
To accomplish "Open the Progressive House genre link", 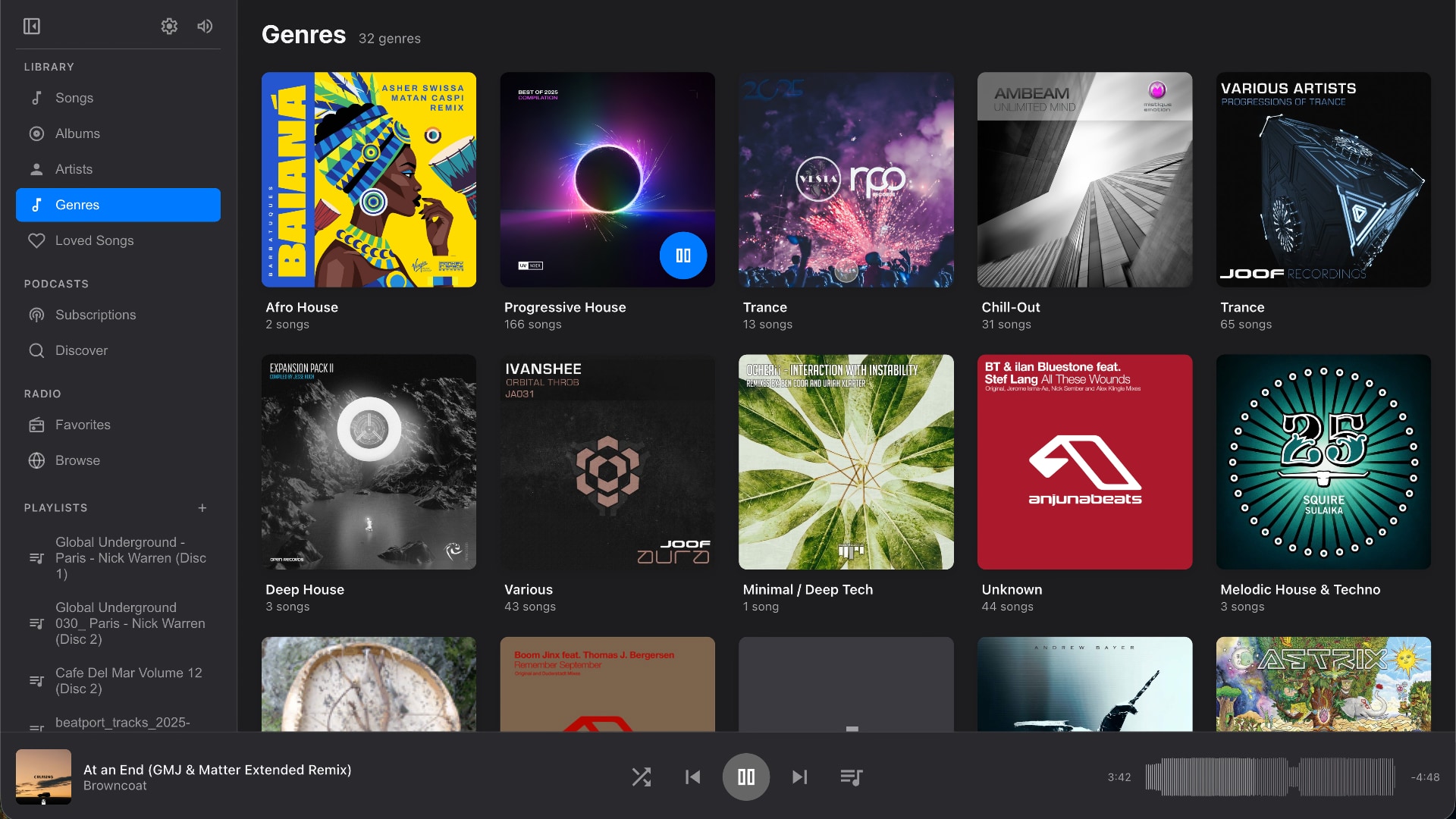I will 565,307.
